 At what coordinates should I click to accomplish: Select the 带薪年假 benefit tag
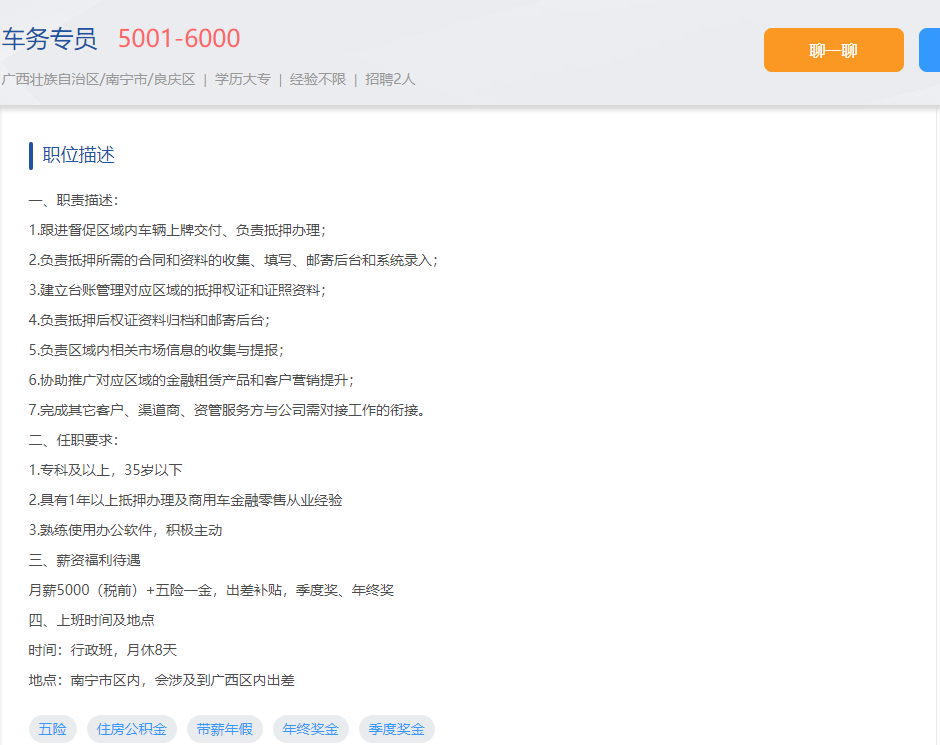click(225, 729)
